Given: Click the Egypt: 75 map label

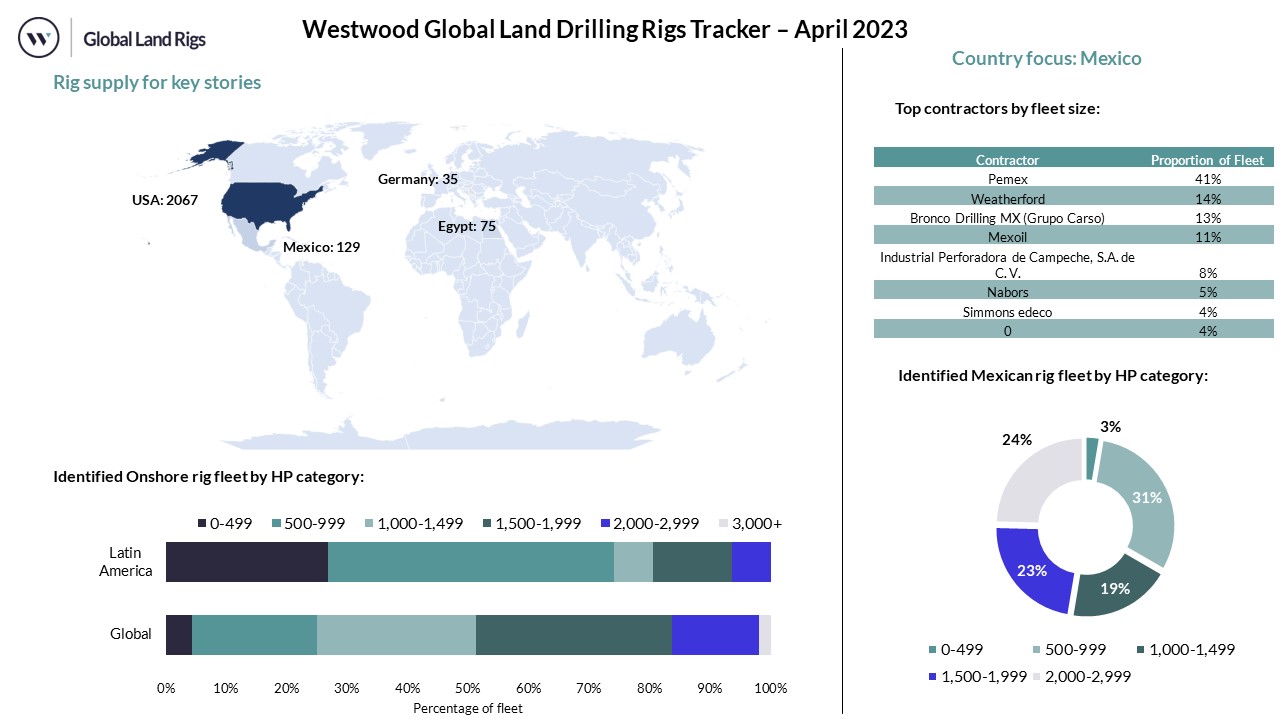Looking at the screenshot, I should pyautogui.click(x=467, y=226).
